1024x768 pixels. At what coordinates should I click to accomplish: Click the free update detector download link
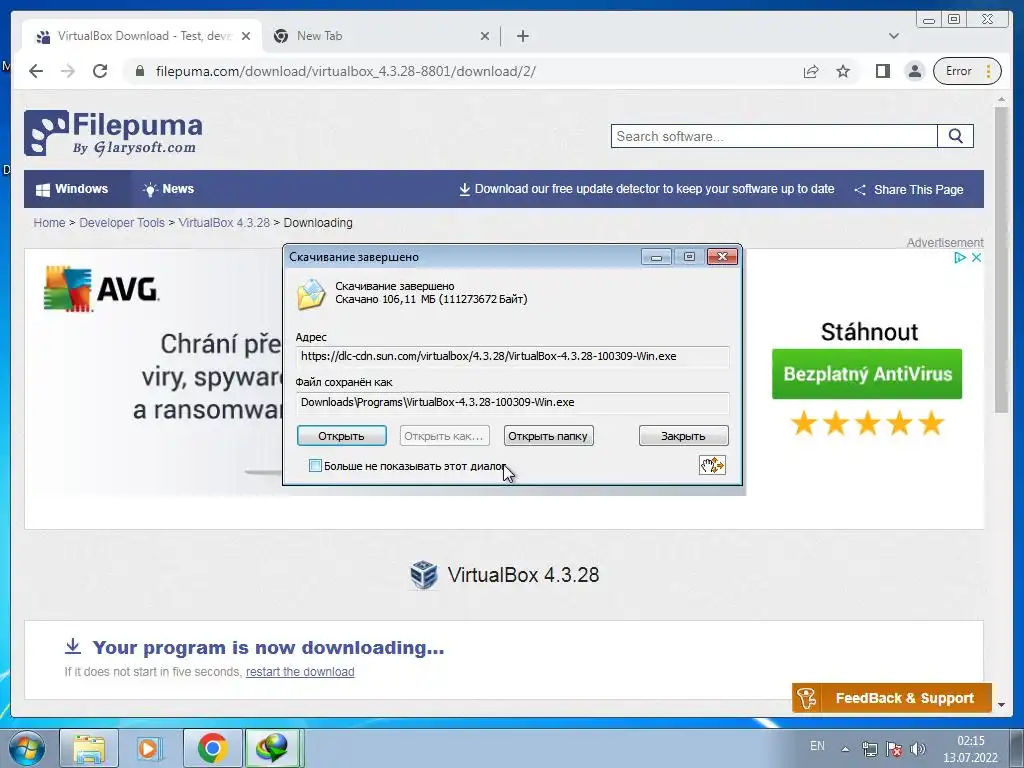(x=647, y=189)
